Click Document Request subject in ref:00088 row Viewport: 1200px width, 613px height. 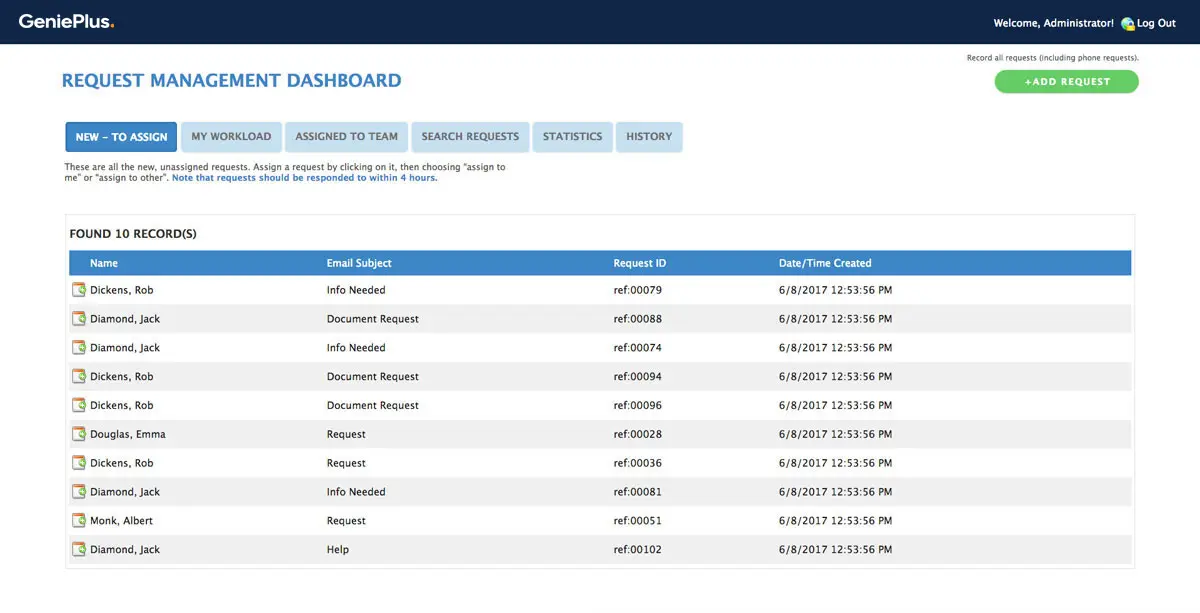click(x=373, y=319)
